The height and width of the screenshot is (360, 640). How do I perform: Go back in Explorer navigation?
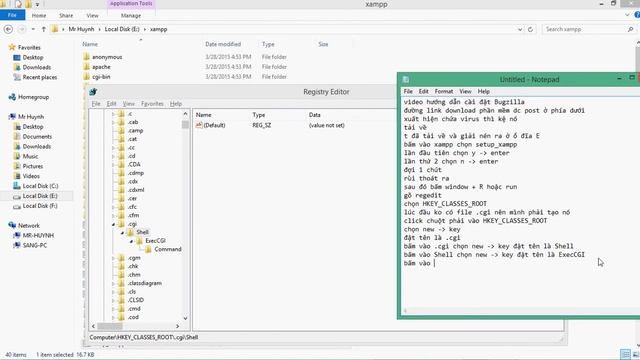(8, 29)
